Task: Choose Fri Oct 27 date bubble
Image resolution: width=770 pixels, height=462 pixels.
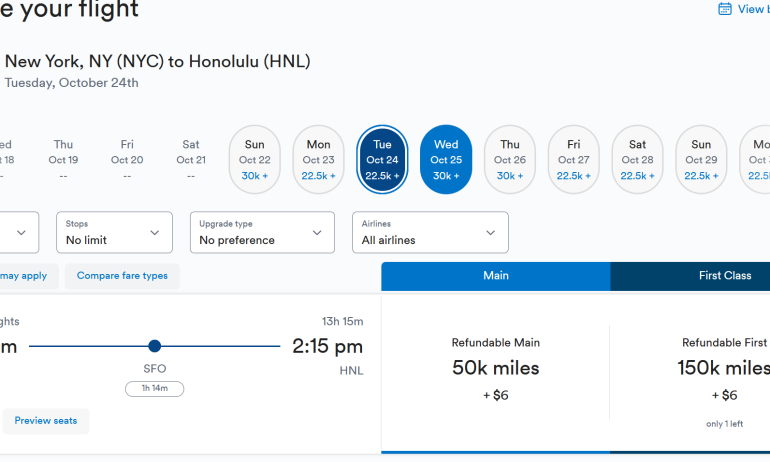Action: (x=574, y=159)
